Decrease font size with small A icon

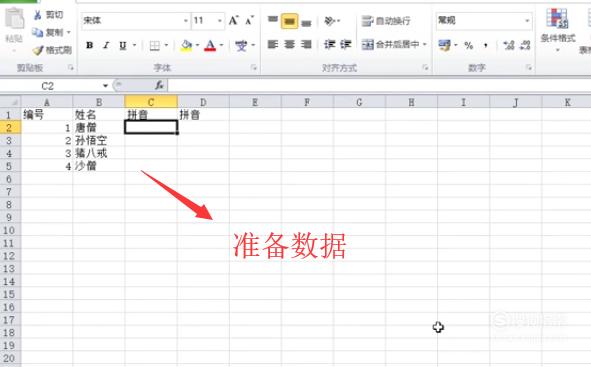tap(250, 20)
